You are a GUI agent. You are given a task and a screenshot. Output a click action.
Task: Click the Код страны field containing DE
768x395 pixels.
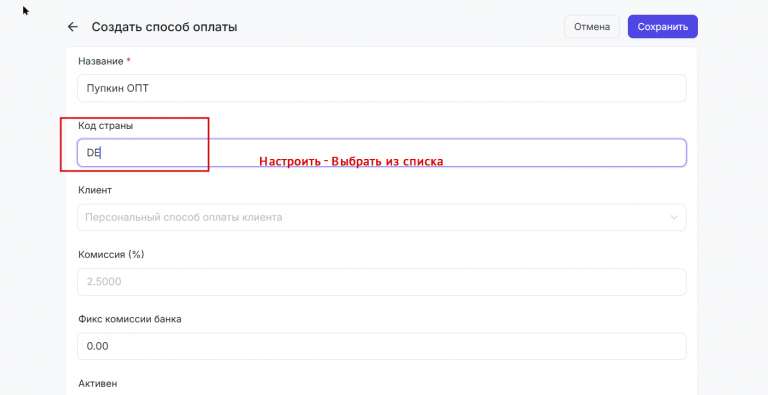(x=382, y=153)
